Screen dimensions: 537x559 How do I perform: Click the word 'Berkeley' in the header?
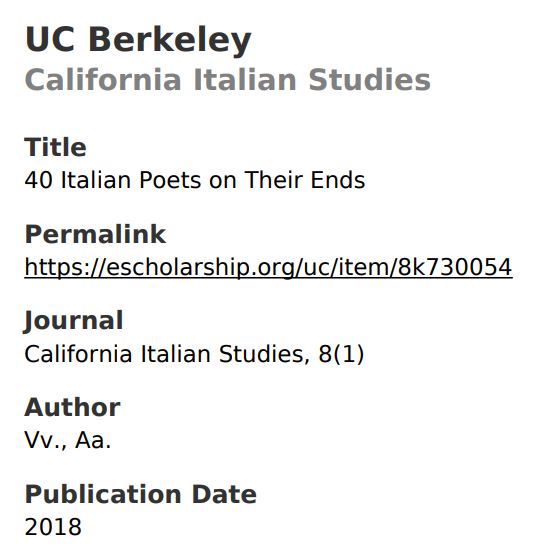[x=170, y=41]
